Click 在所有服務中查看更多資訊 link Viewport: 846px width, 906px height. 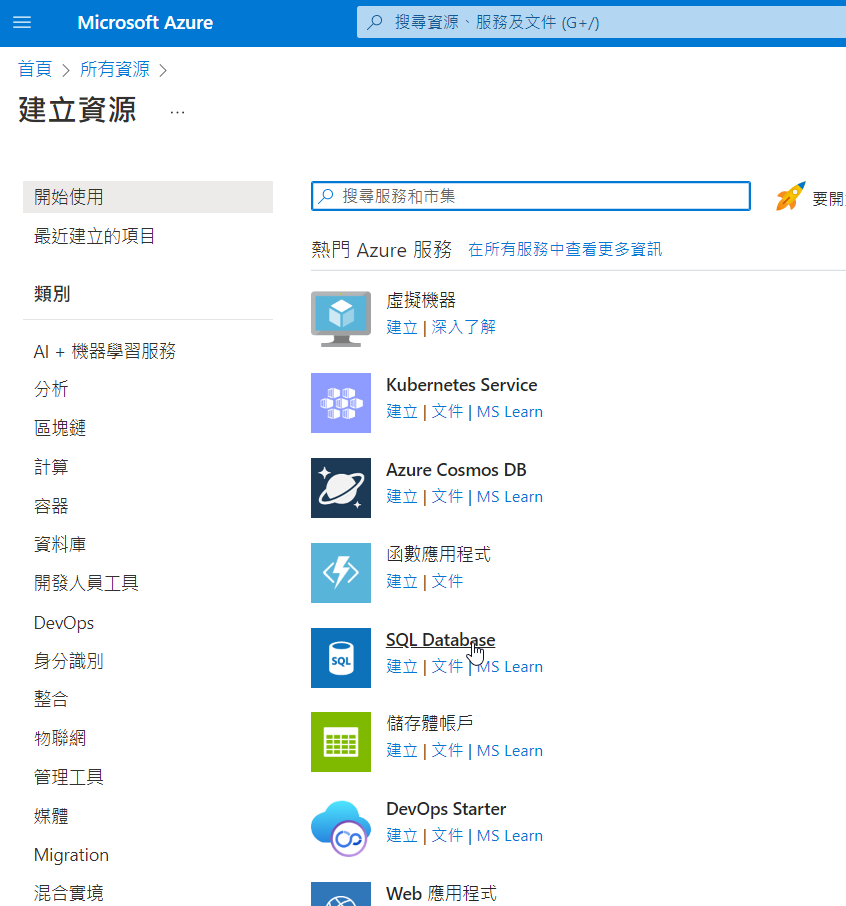pyautogui.click(x=565, y=249)
